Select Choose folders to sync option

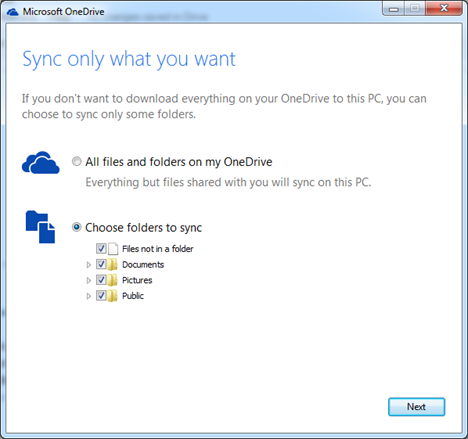(77, 227)
